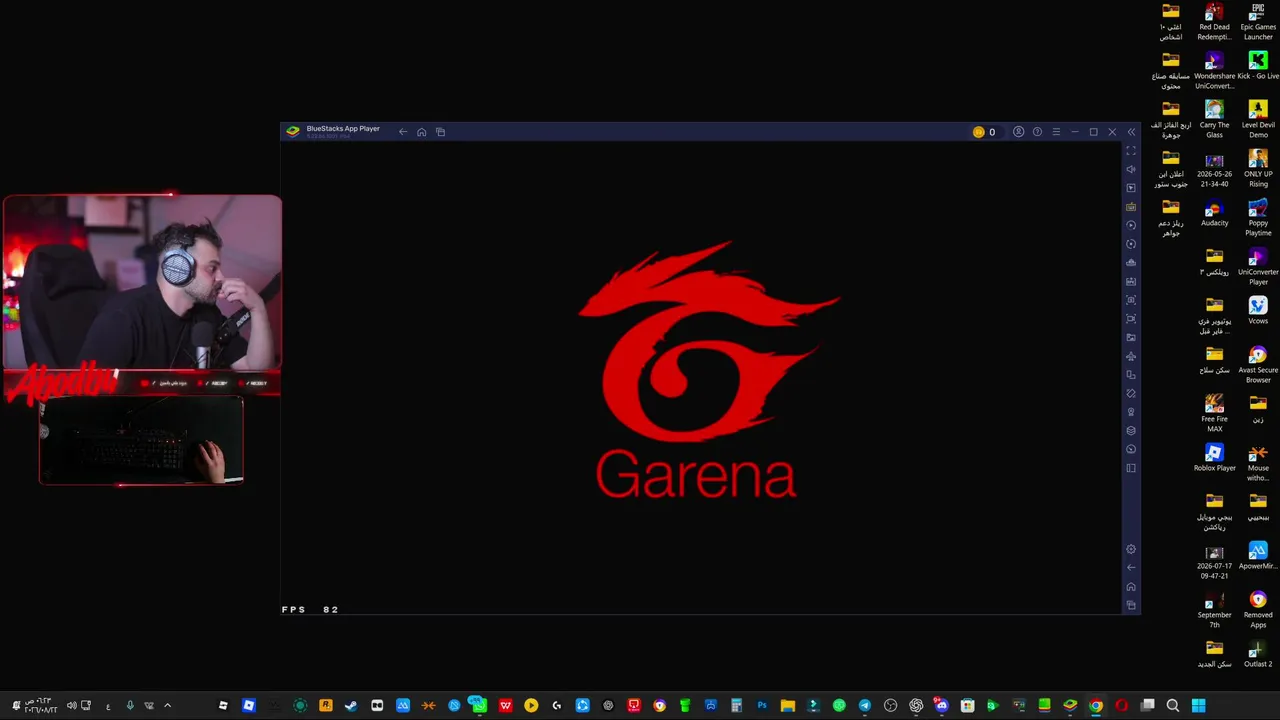This screenshot has height=720, width=1280.
Task: Select the UniConverter Player shortcut
Action: (1258, 267)
